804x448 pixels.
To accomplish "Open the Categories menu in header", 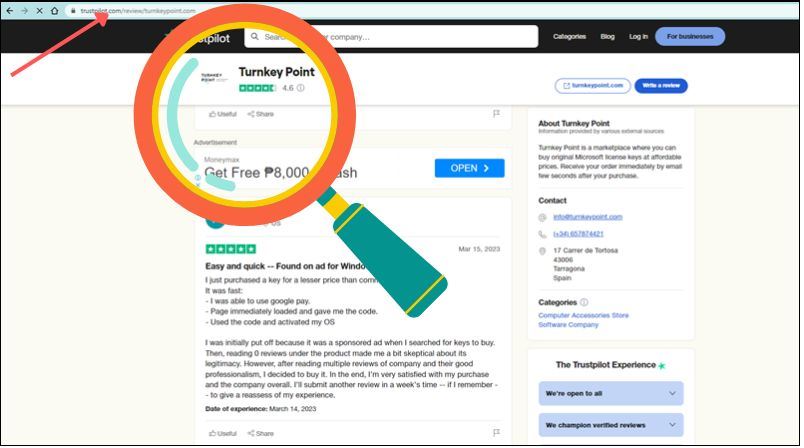I will (x=569, y=36).
